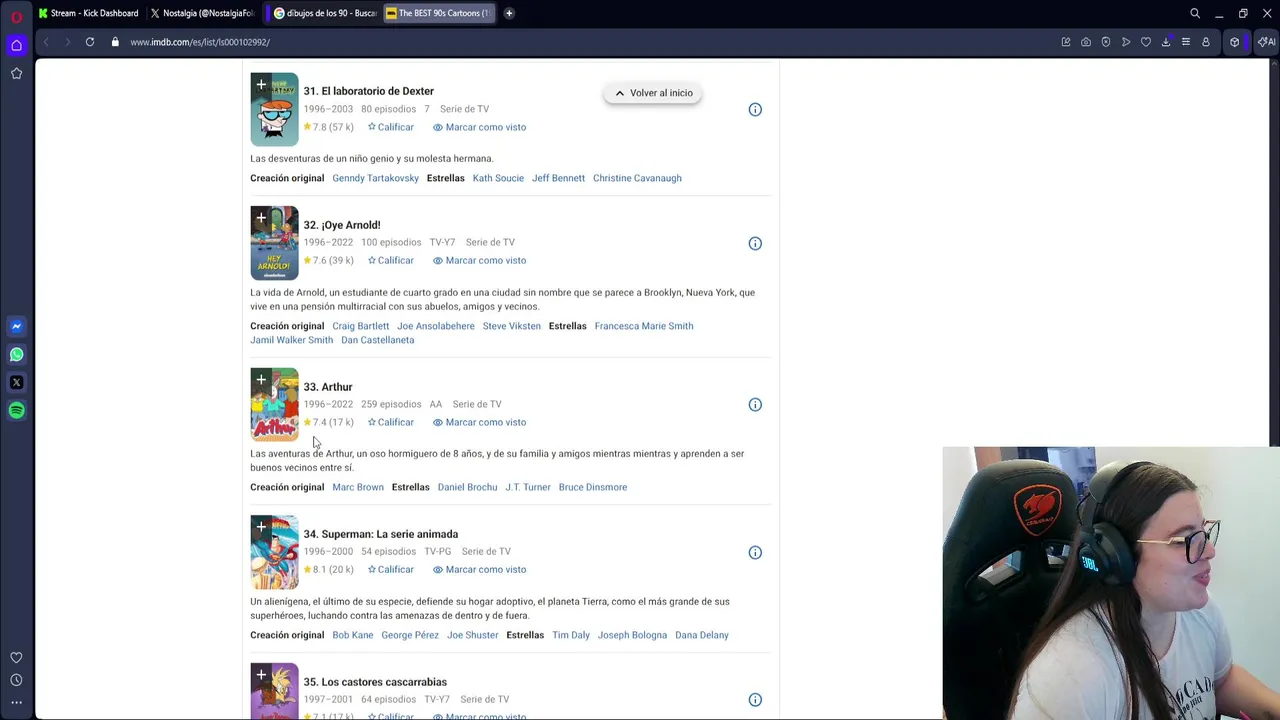Show info icon for Arthur
1280x720 pixels.
click(x=755, y=405)
